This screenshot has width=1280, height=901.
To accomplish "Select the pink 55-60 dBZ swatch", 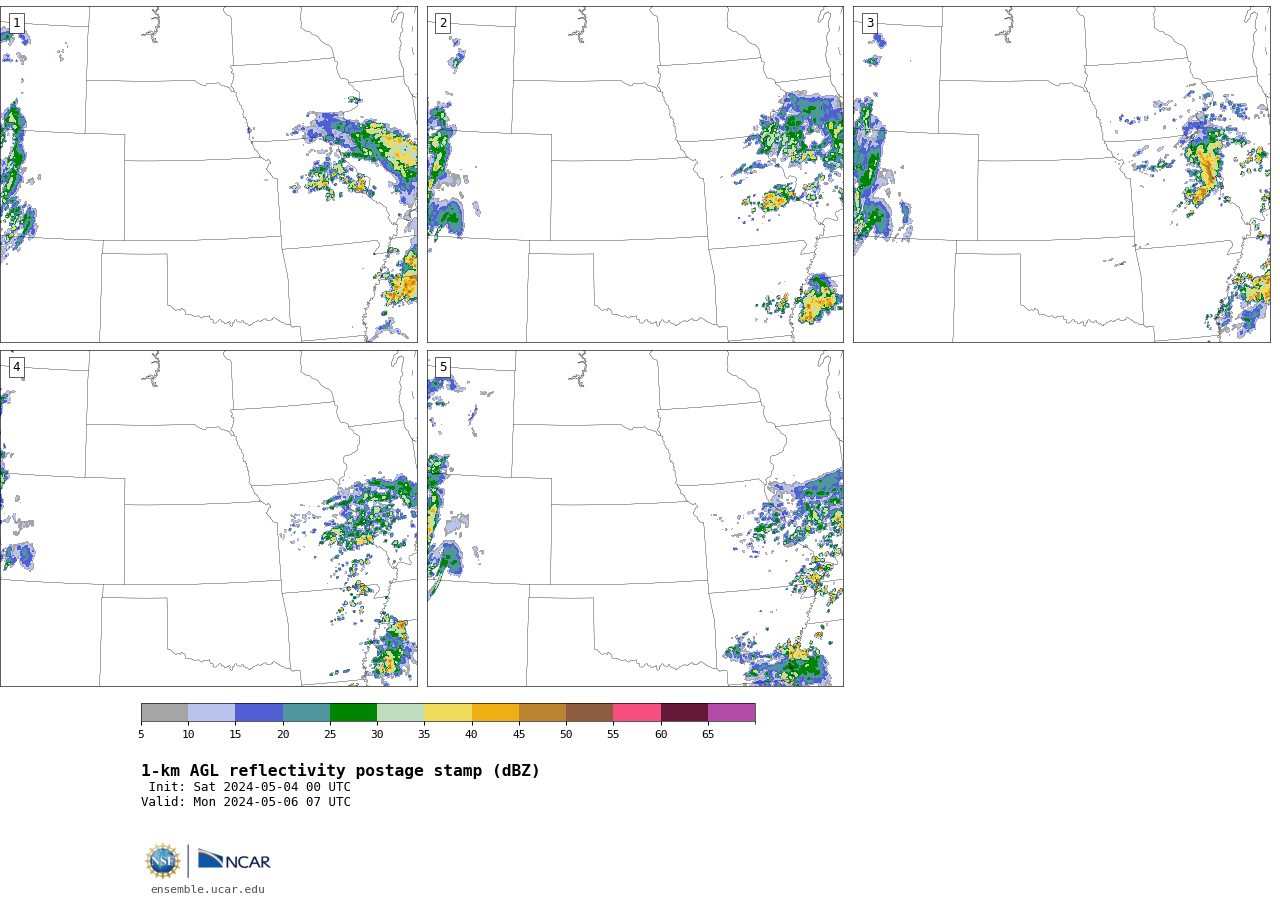I will (637, 713).
